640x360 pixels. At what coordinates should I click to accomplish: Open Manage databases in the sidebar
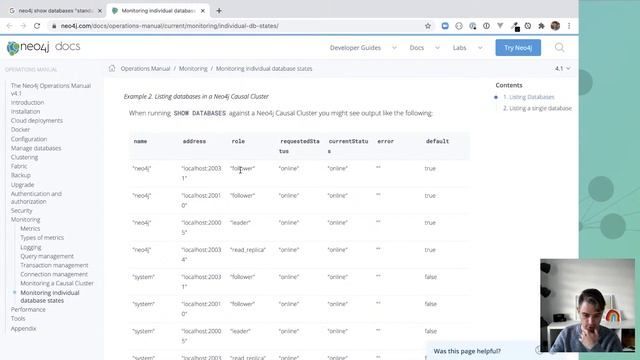click(36, 148)
